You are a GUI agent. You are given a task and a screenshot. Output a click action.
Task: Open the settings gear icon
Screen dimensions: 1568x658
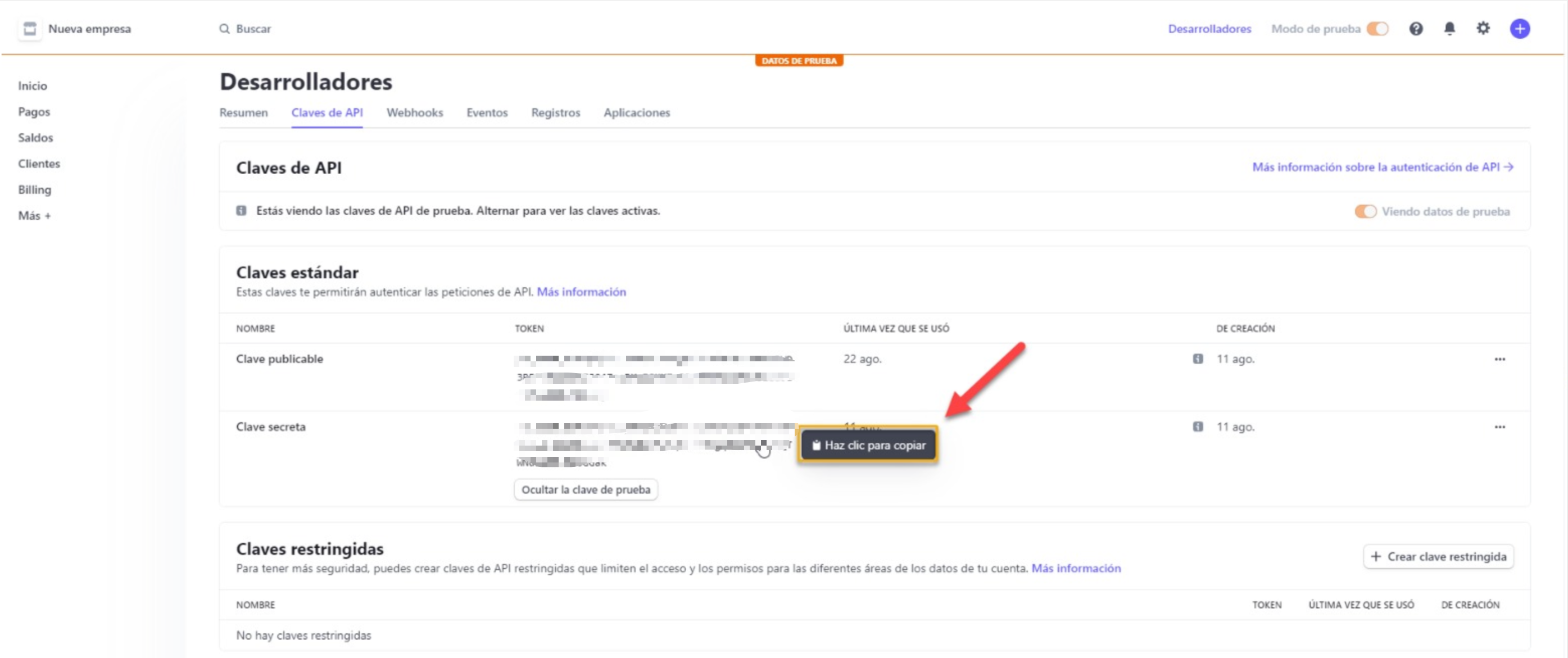(1483, 28)
